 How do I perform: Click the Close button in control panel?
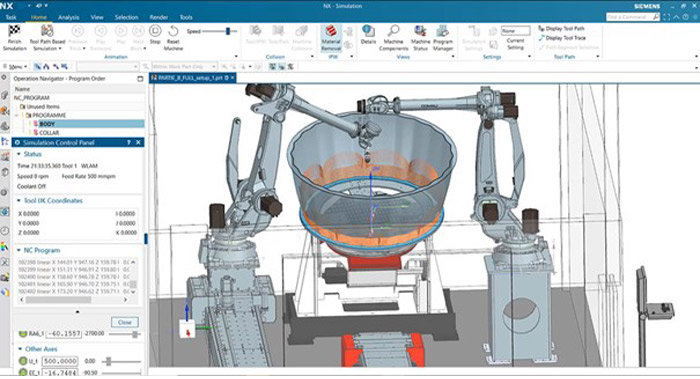[x=125, y=322]
